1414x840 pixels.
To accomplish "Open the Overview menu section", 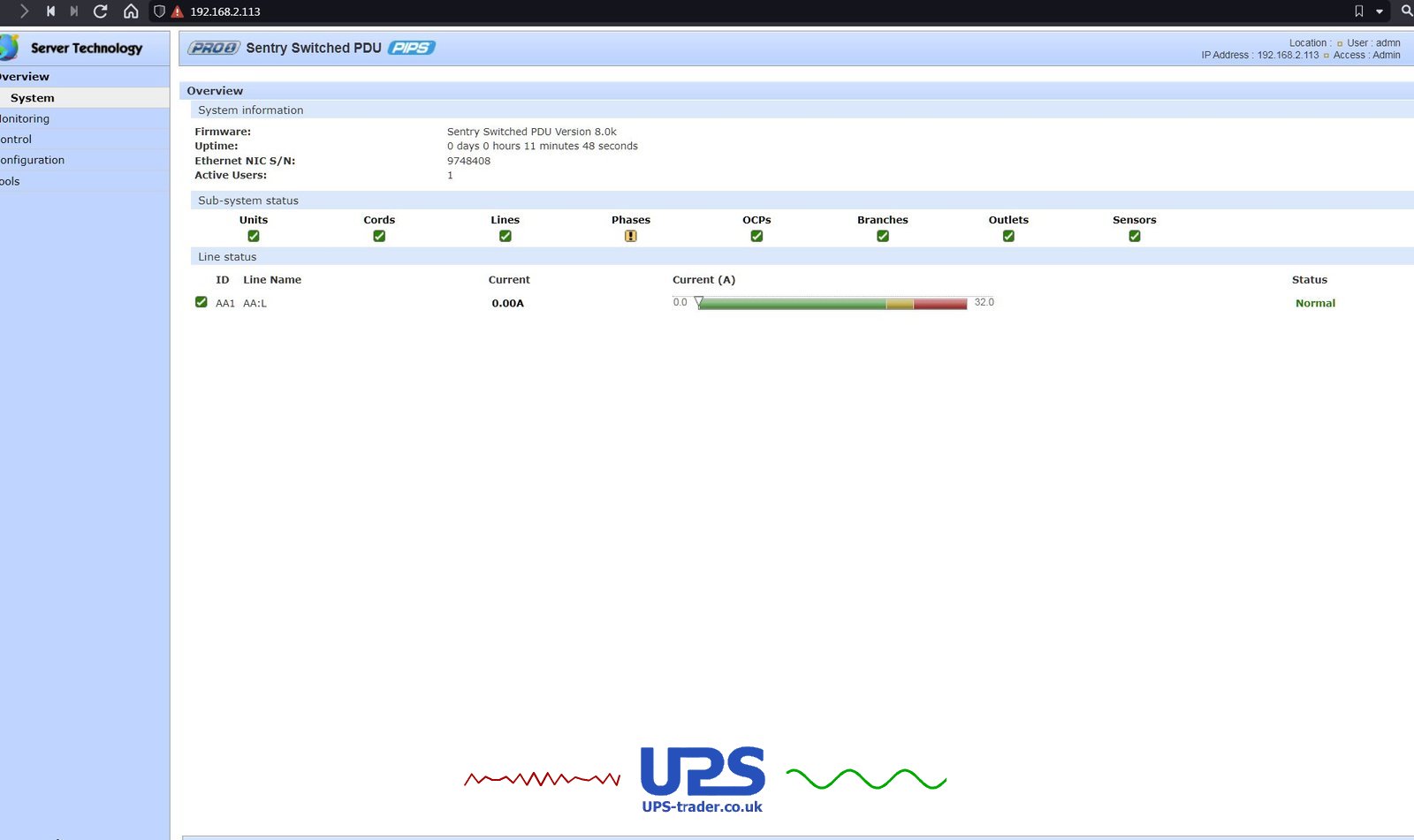I will [25, 77].
